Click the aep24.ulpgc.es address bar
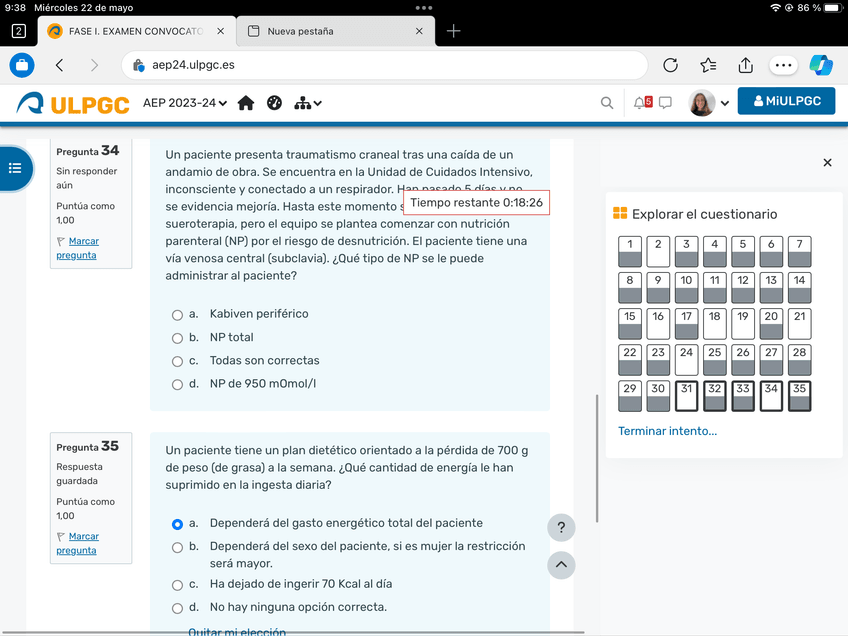The image size is (848, 636). tap(385, 65)
